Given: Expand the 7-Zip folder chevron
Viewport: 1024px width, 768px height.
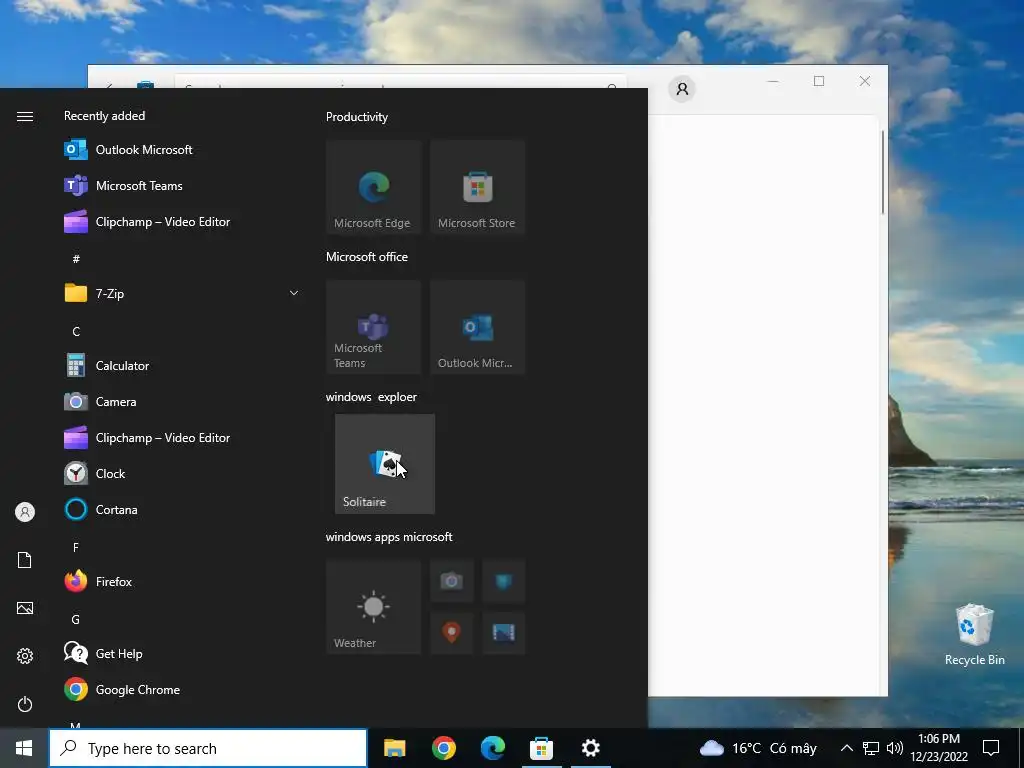Looking at the screenshot, I should pos(294,293).
